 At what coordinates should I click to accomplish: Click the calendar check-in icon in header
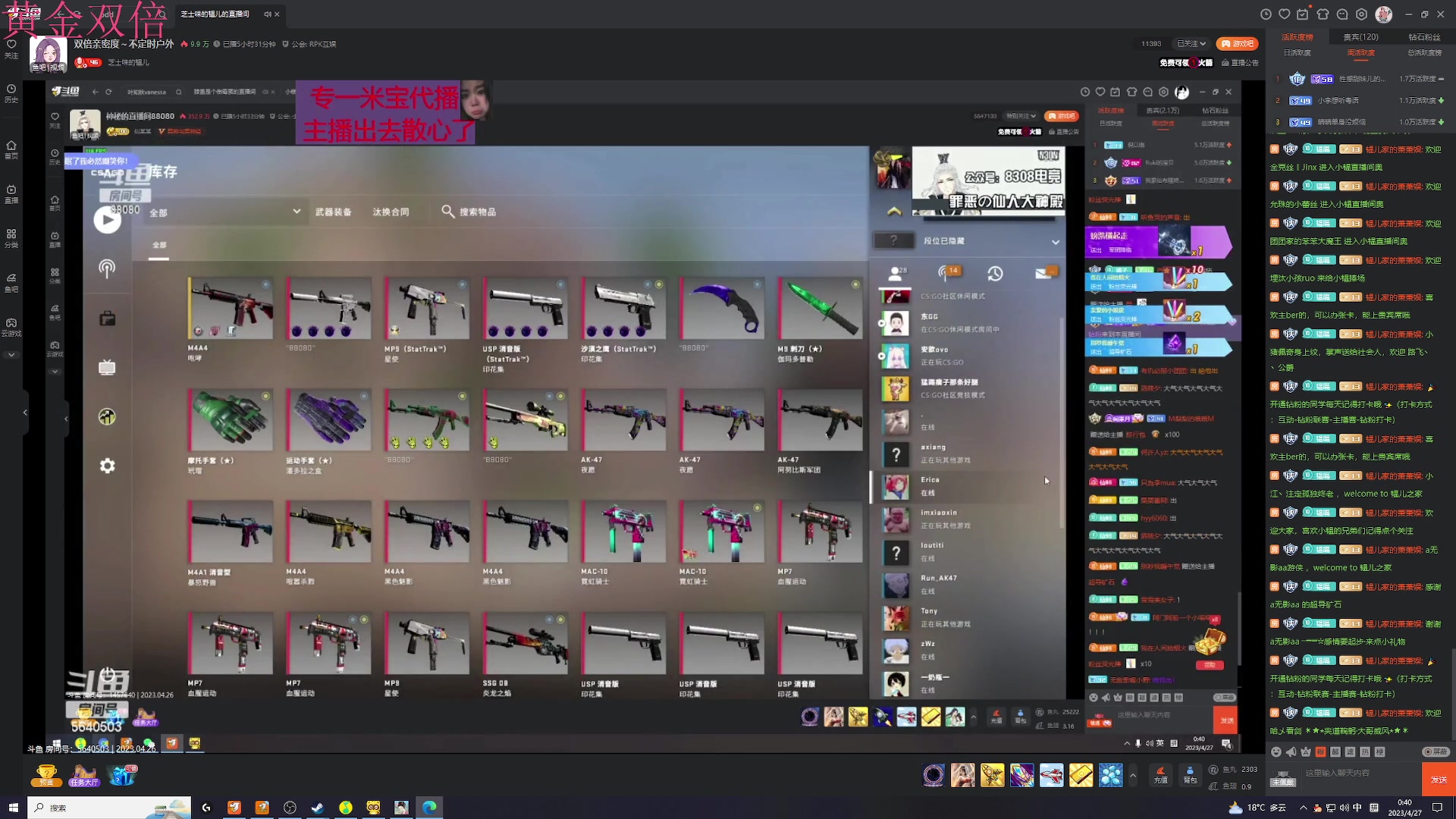coord(1302,14)
